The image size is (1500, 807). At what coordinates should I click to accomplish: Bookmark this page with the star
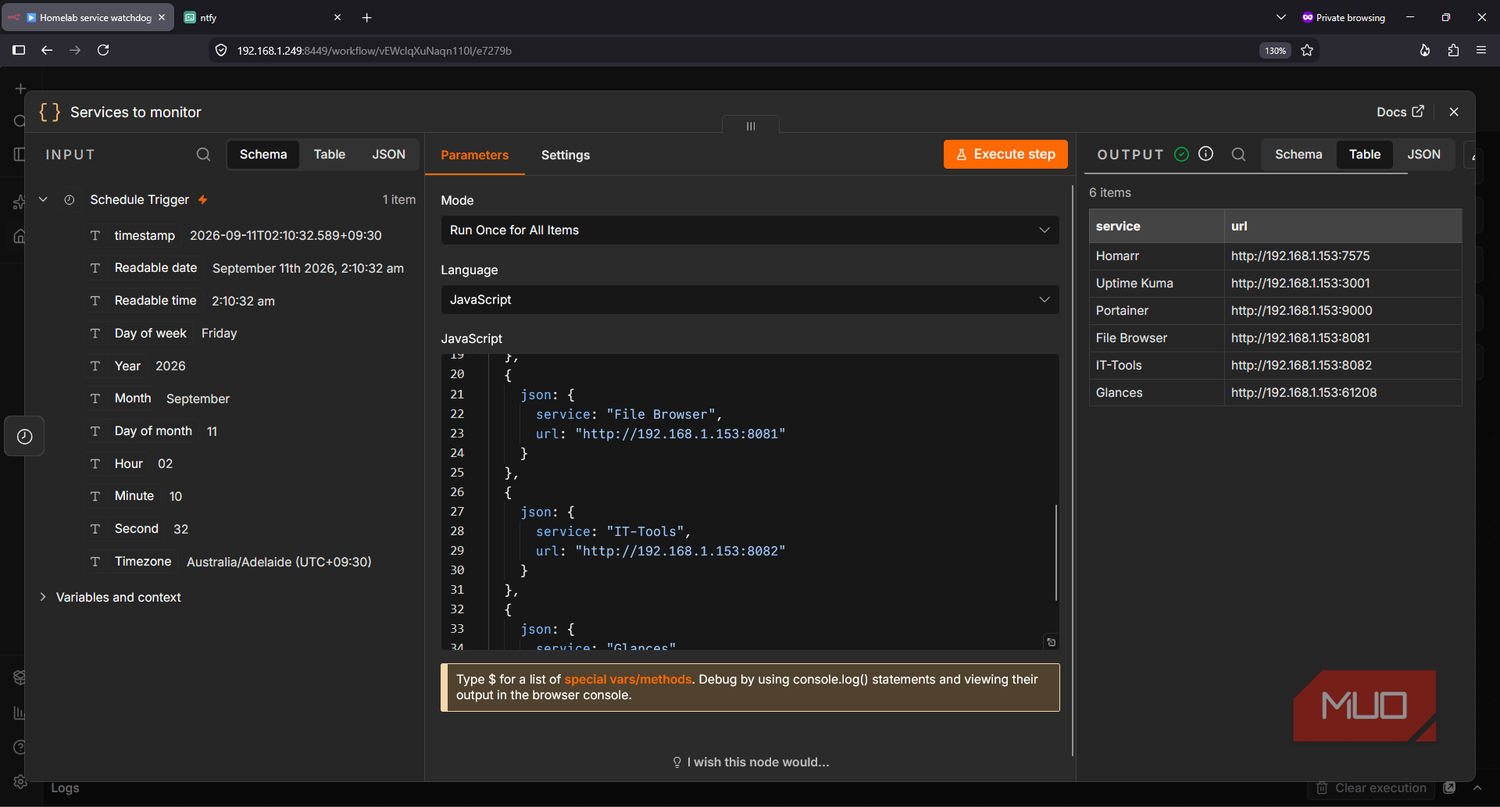coord(1307,50)
